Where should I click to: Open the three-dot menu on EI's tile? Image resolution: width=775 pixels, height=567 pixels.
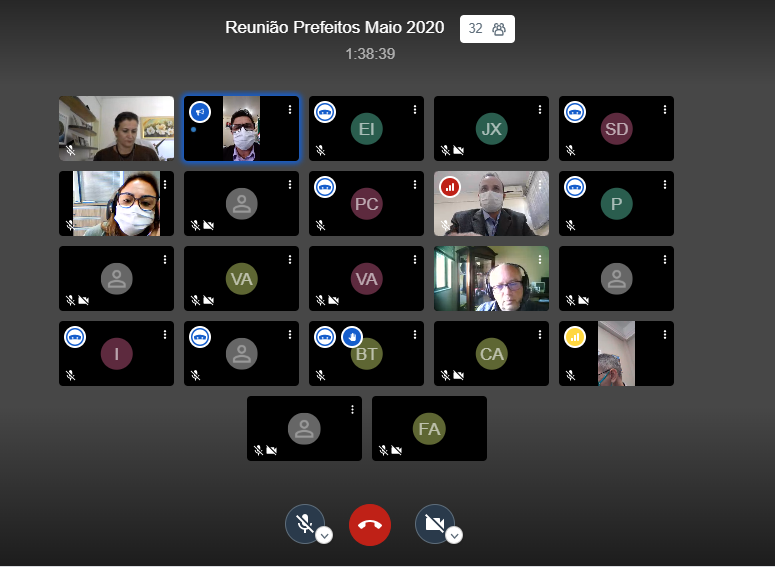(x=415, y=110)
